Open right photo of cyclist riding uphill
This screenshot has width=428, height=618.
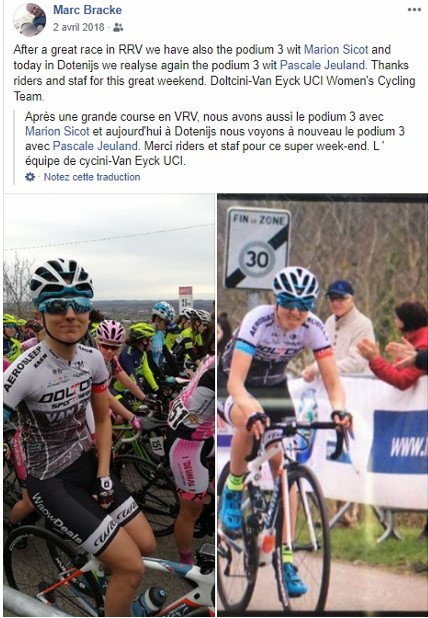point(322,403)
